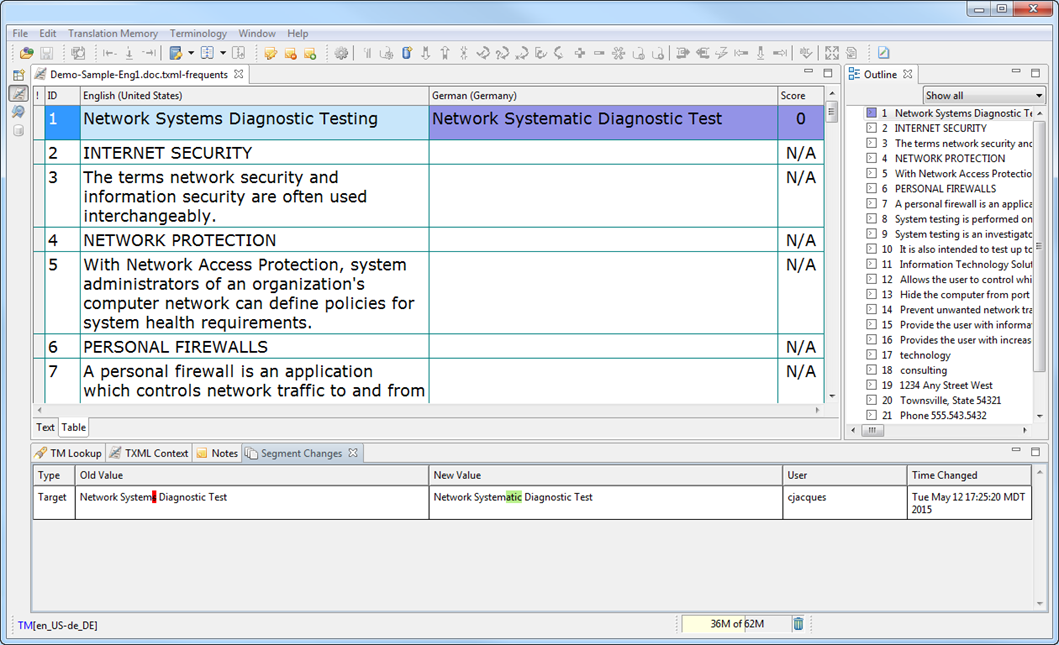Select outline item '19 1234 Any Street West'
This screenshot has height=645, width=1059.
click(937, 385)
